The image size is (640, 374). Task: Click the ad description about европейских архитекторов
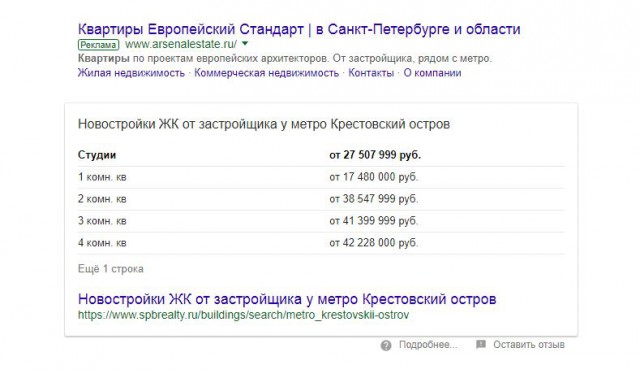[285, 59]
